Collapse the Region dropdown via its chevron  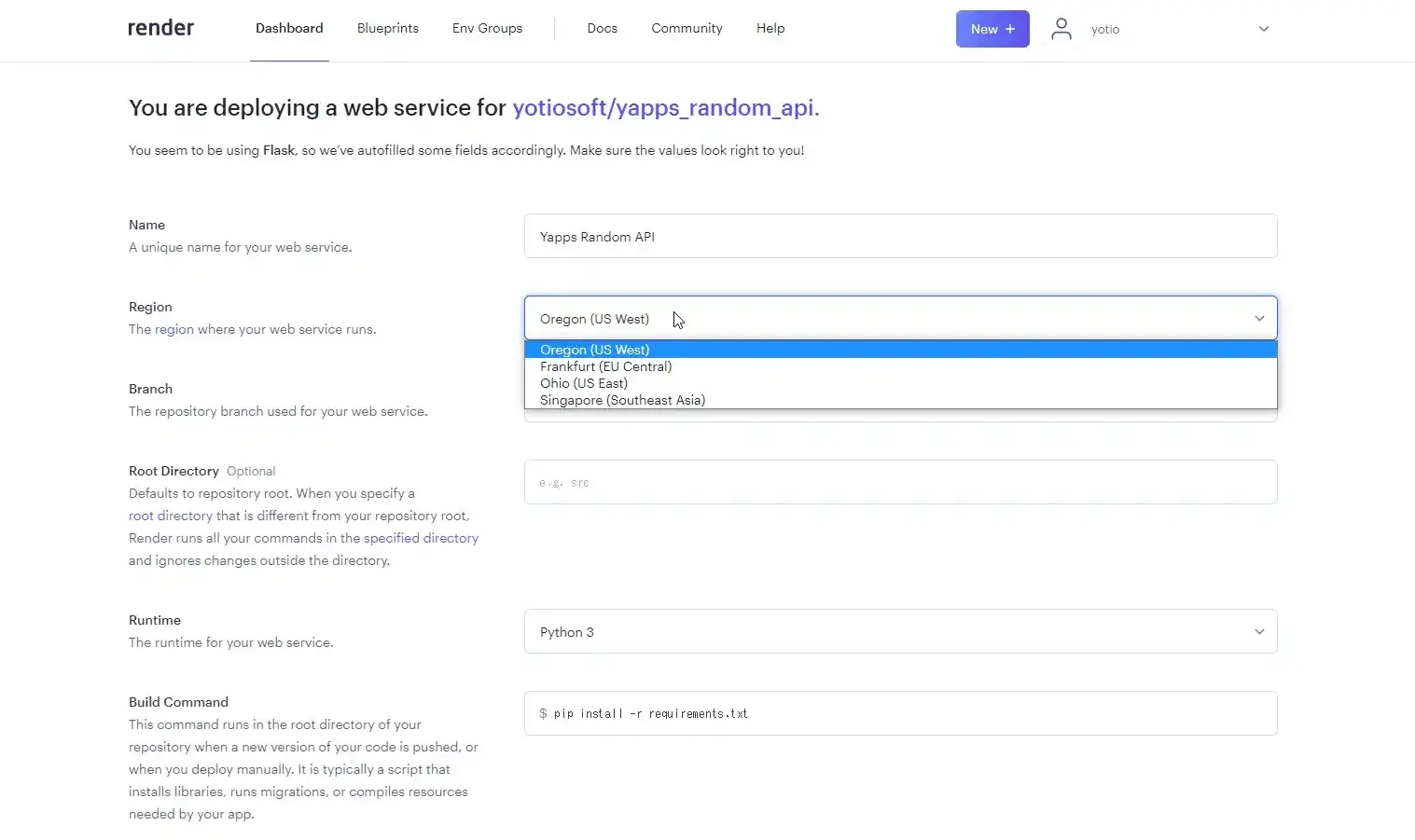1259,318
